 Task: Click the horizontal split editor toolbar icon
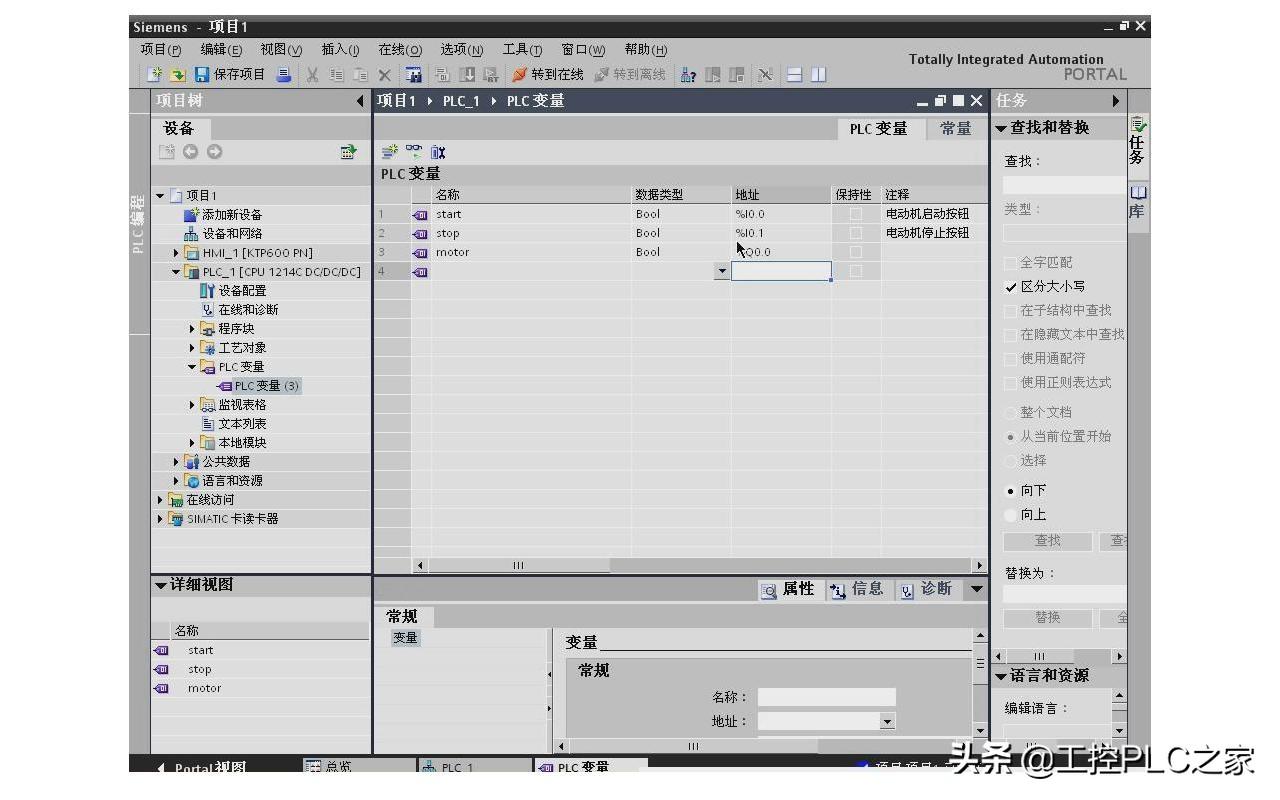click(795, 75)
